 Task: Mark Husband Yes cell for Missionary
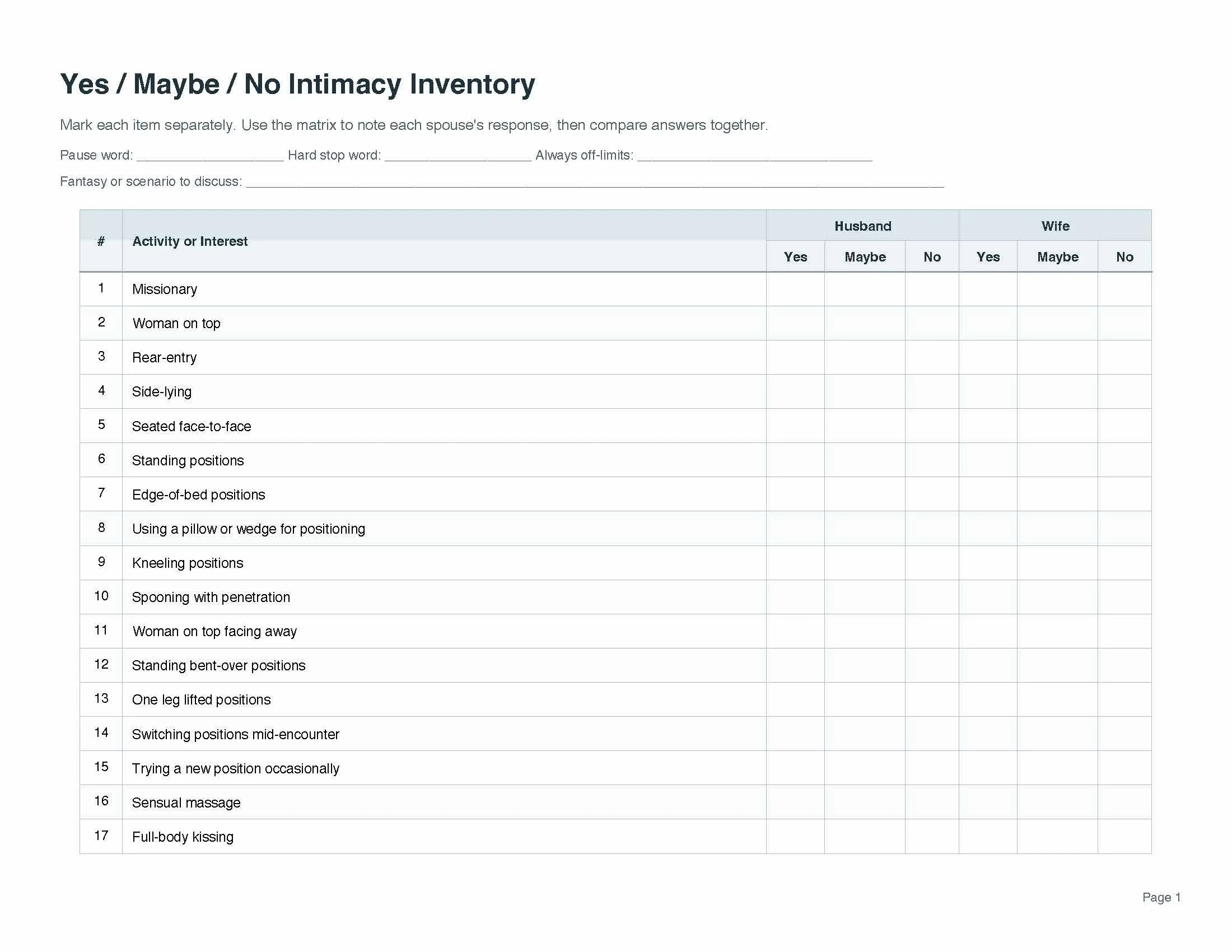[x=795, y=290]
